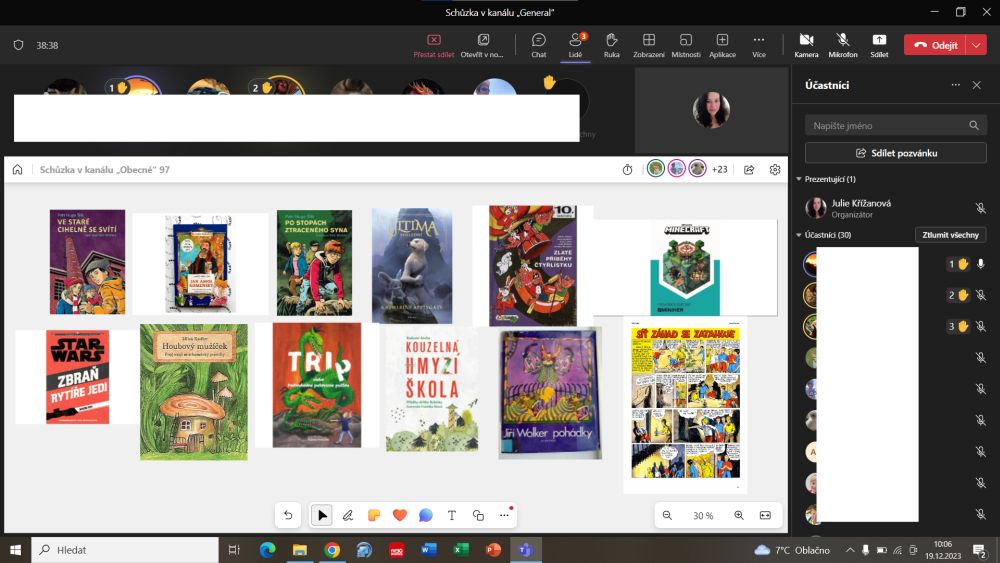
Task: Click muted mic of participant with hand 2
Action: (x=980, y=295)
